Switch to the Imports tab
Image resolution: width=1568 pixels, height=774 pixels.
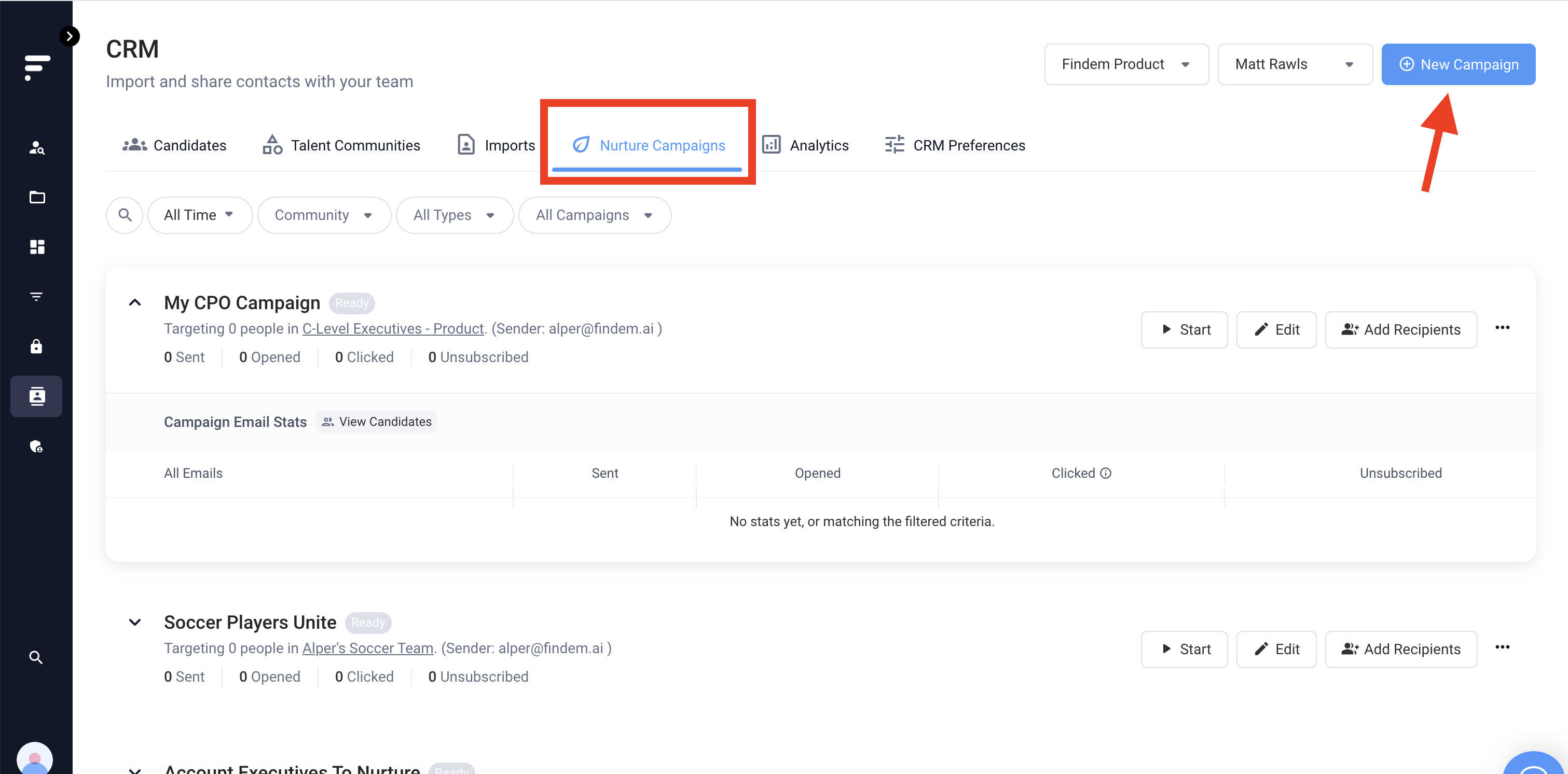point(496,145)
